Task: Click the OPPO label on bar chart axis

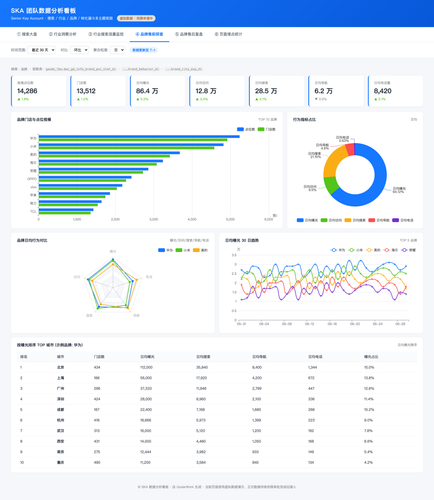Action: pyautogui.click(x=32, y=179)
